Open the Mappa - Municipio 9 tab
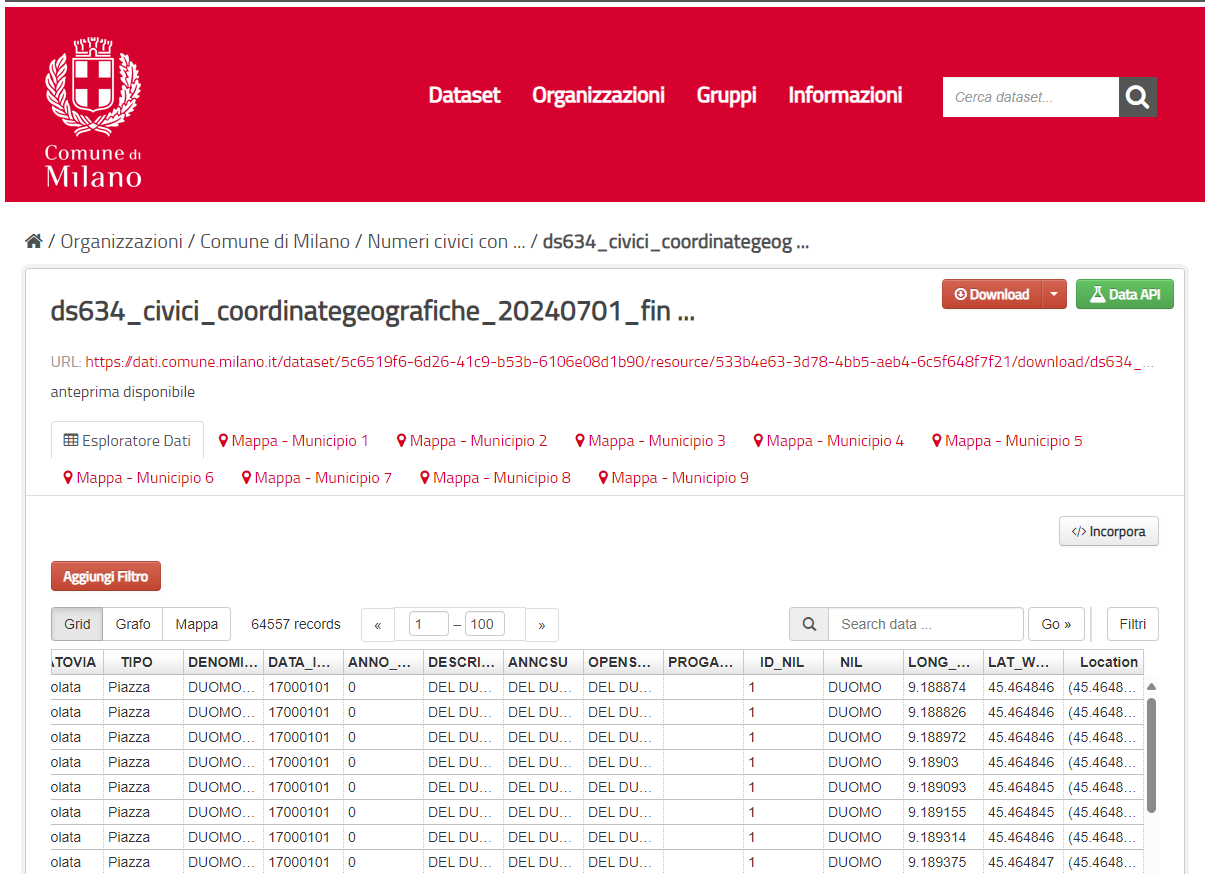Image resolution: width=1228 pixels, height=874 pixels. (673, 478)
